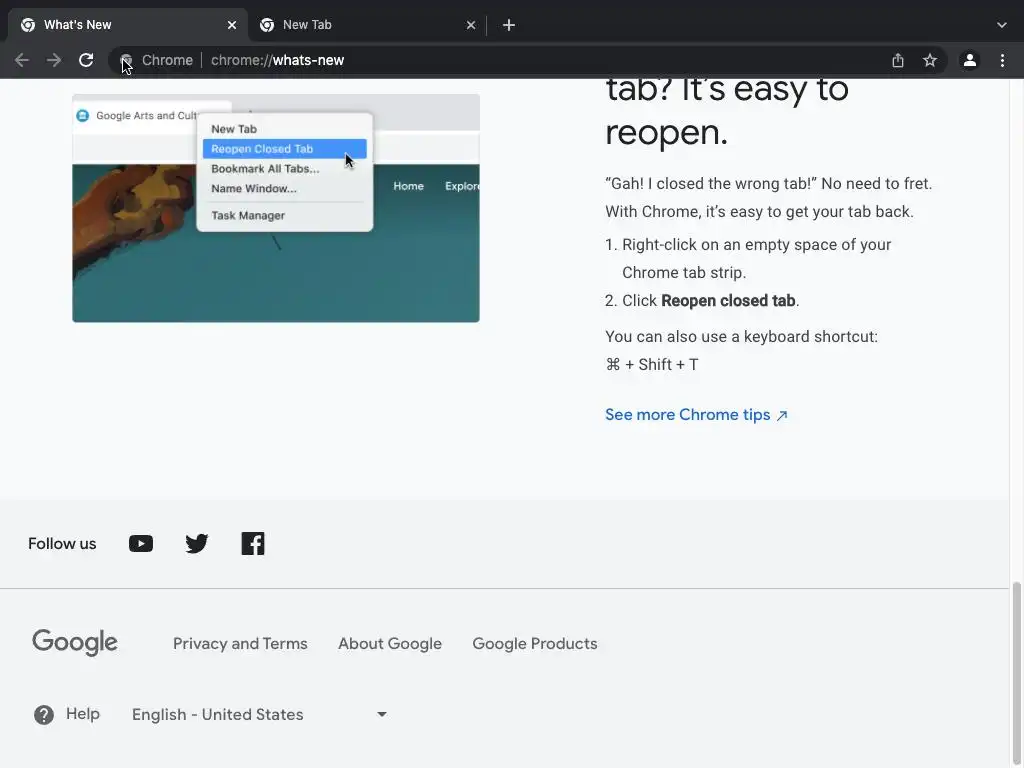Click the bold "Reopen closed tab" text

pyautogui.click(x=728, y=300)
